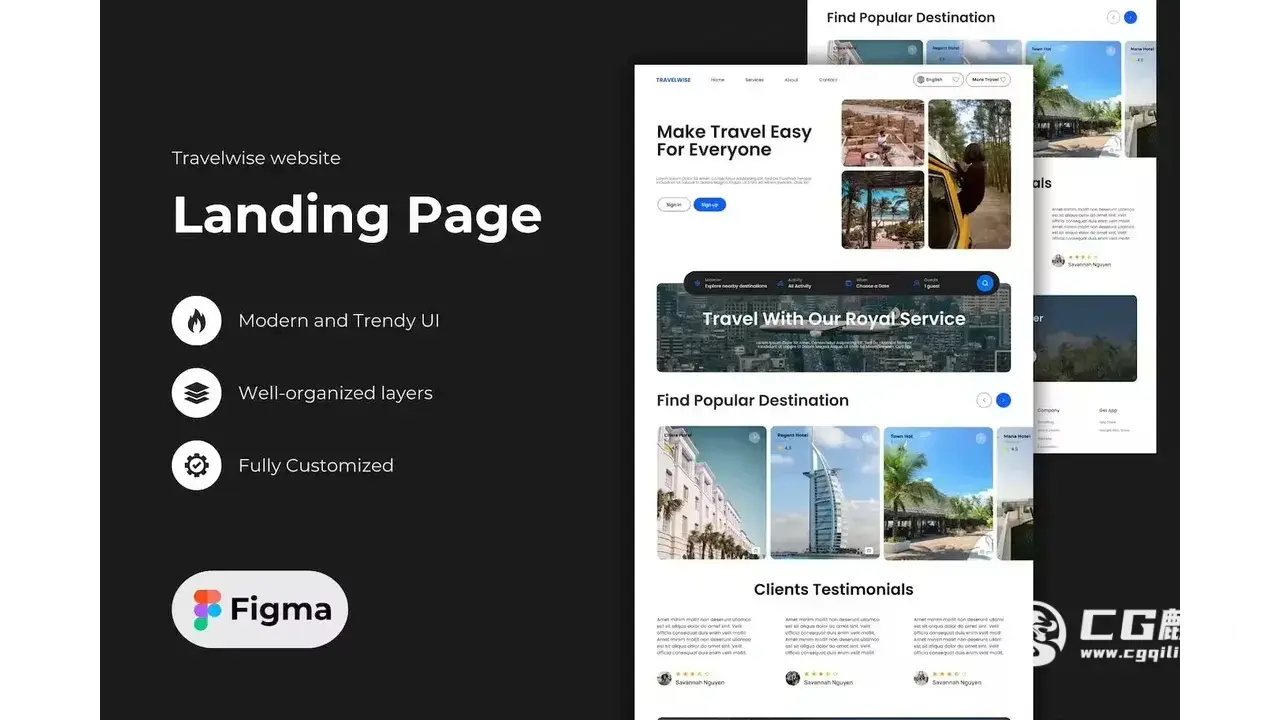Click the calendar icon beside Choose a Date
This screenshot has width=1280, height=720.
(x=848, y=283)
